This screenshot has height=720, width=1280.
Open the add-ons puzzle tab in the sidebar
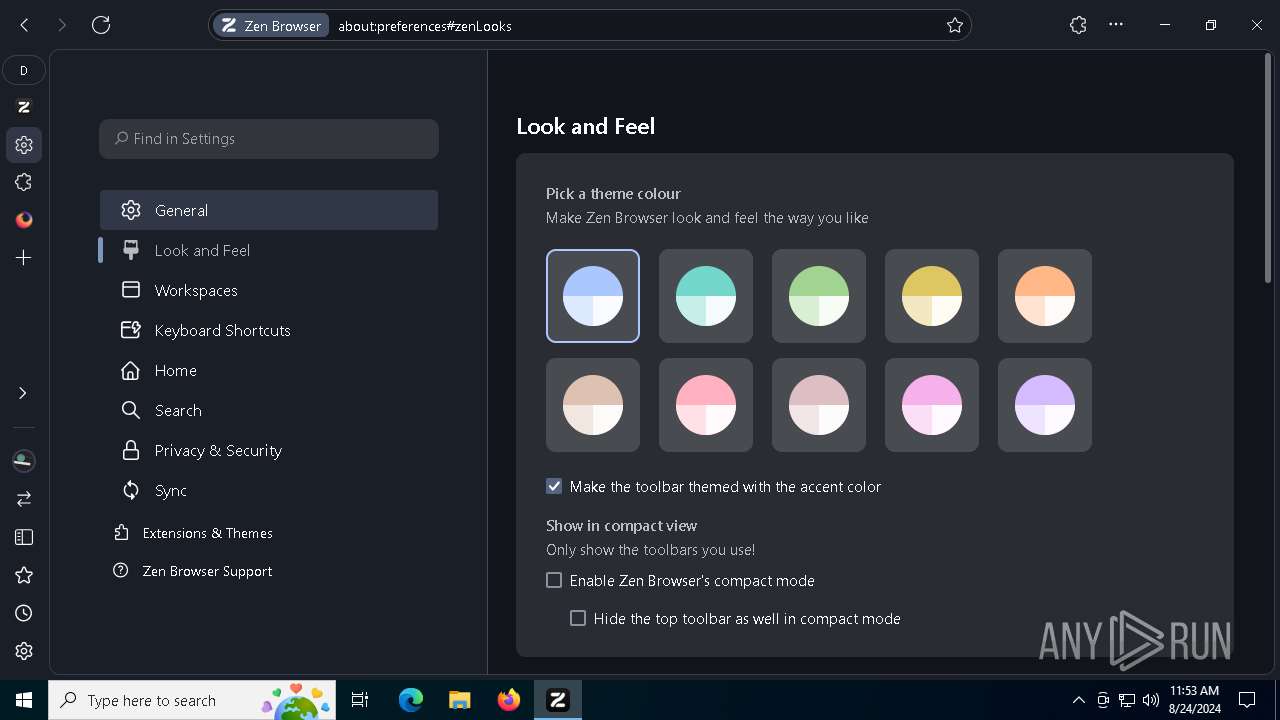pyautogui.click(x=24, y=182)
